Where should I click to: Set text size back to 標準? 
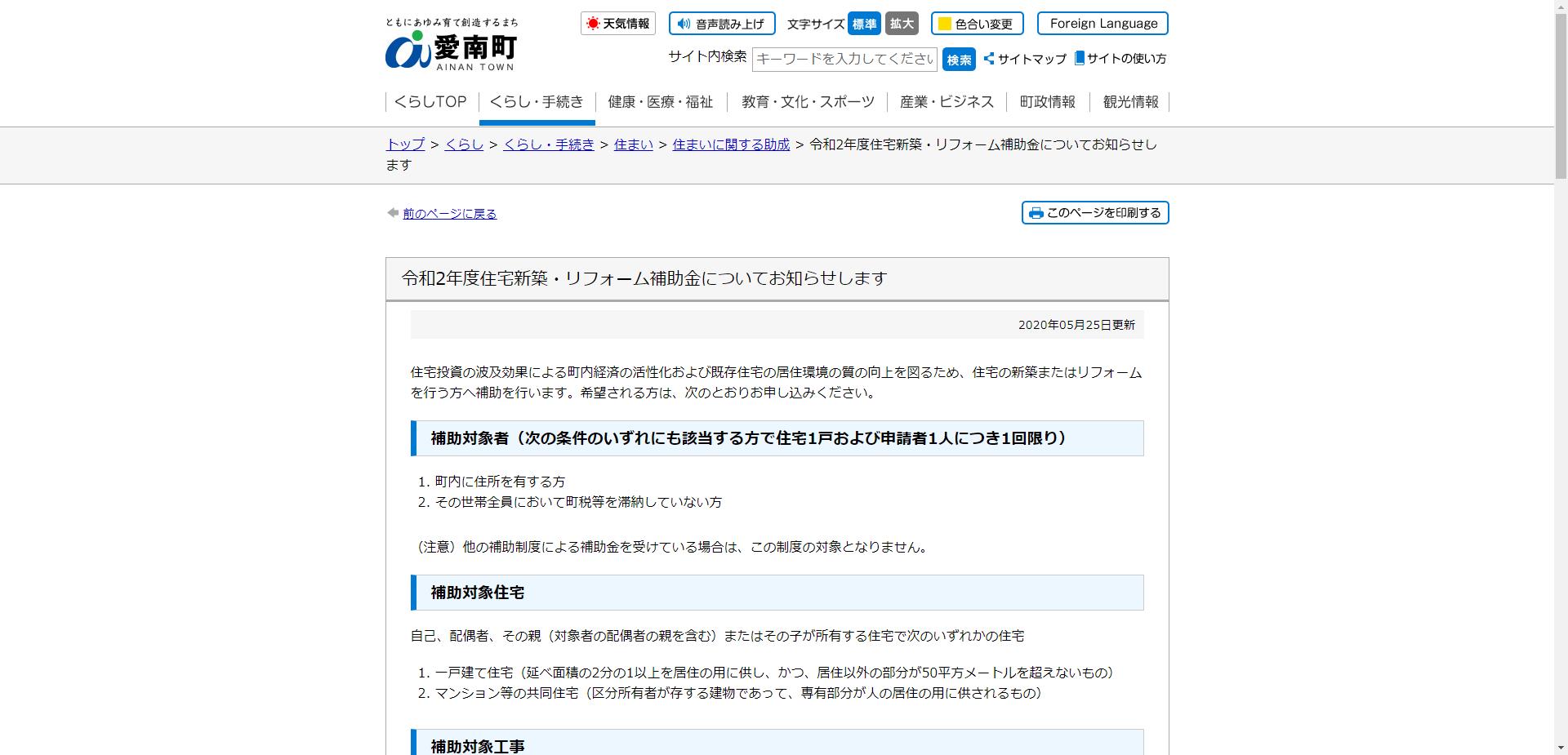coord(864,24)
